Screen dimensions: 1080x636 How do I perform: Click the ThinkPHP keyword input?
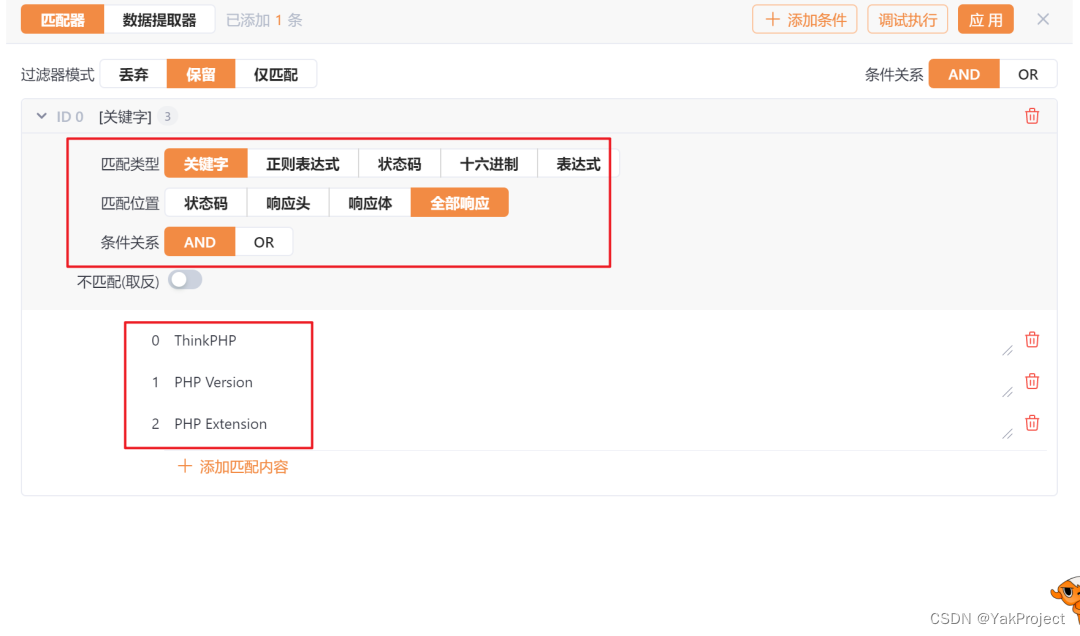point(589,340)
